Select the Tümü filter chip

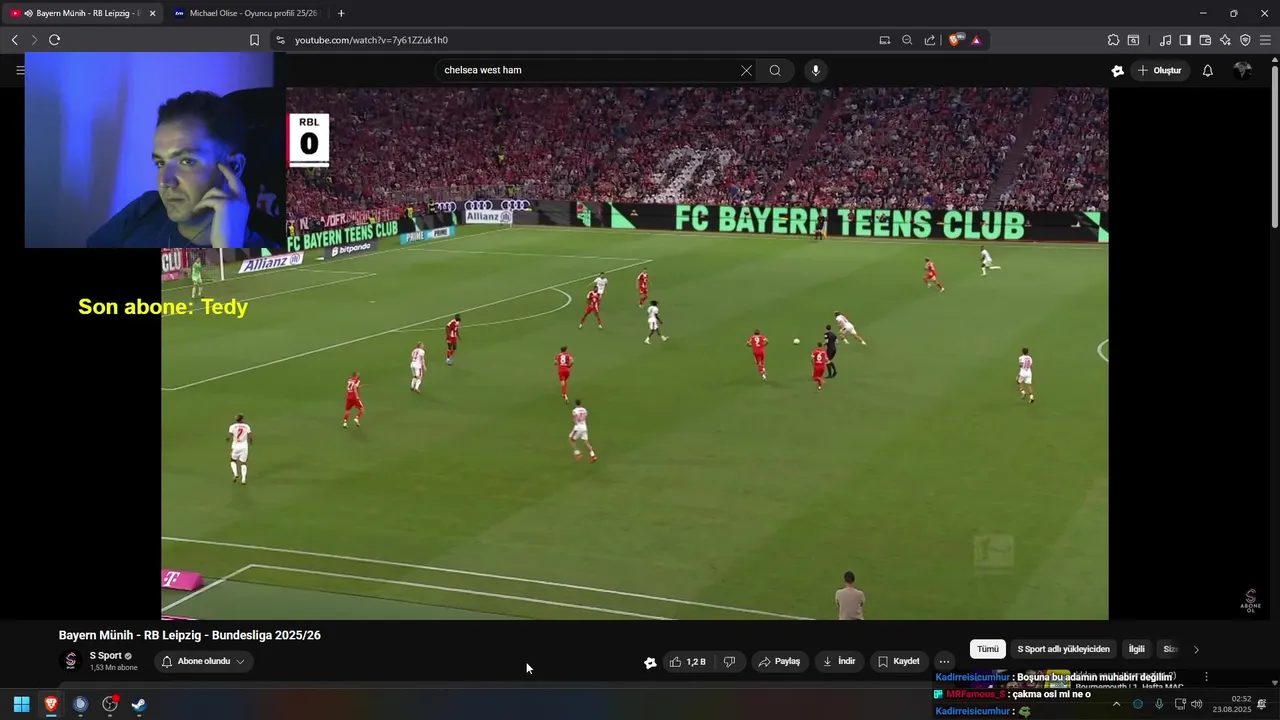[988, 649]
